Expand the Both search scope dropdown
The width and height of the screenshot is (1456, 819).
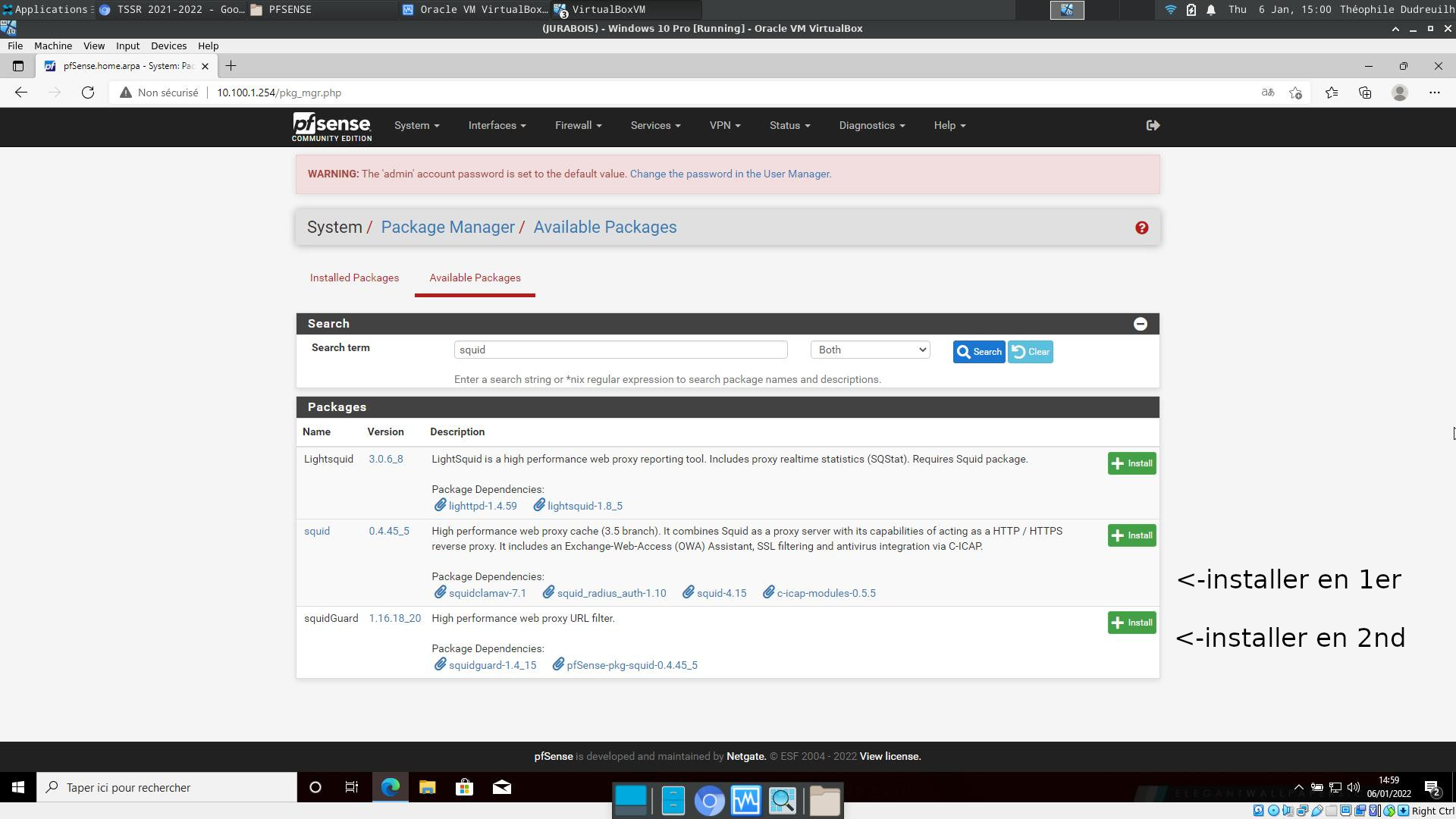(870, 350)
